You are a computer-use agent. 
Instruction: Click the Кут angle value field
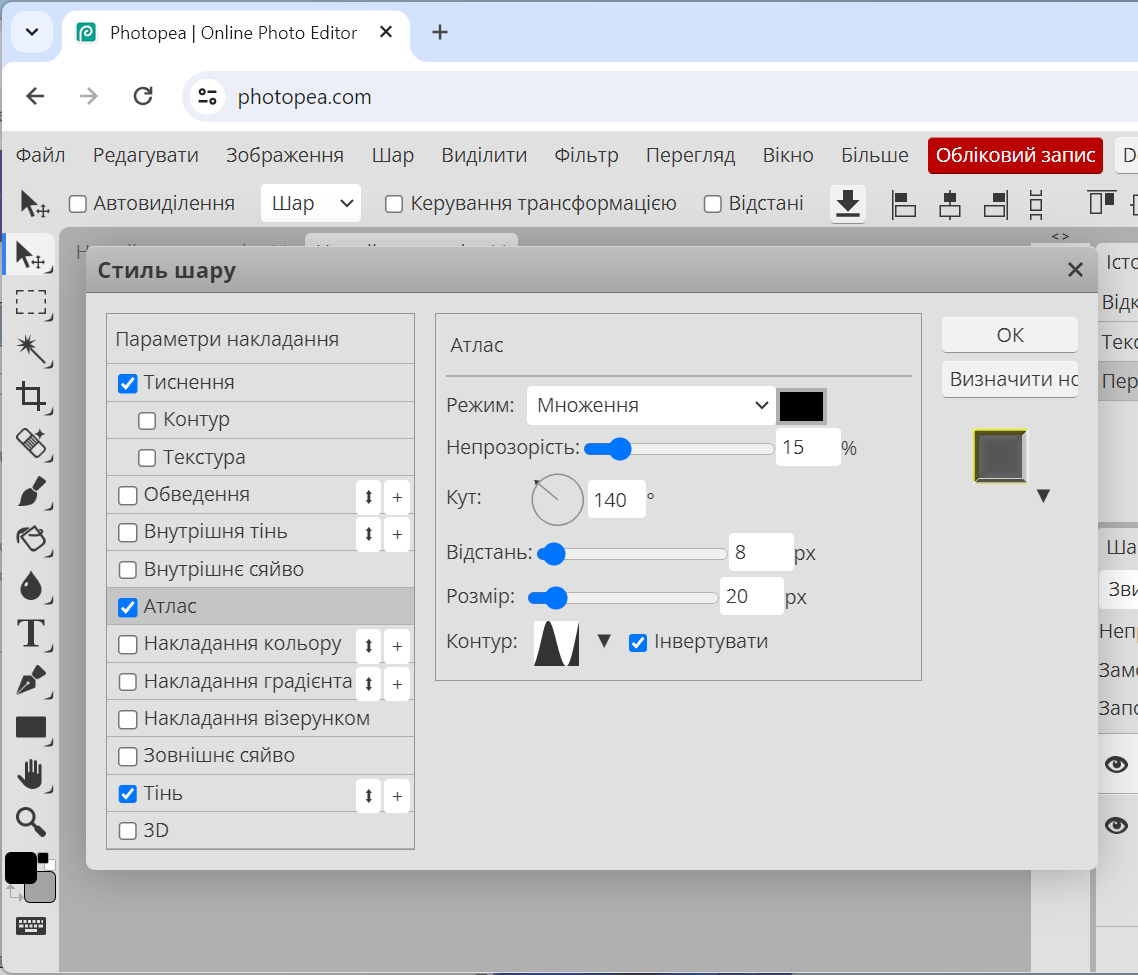[x=616, y=499]
